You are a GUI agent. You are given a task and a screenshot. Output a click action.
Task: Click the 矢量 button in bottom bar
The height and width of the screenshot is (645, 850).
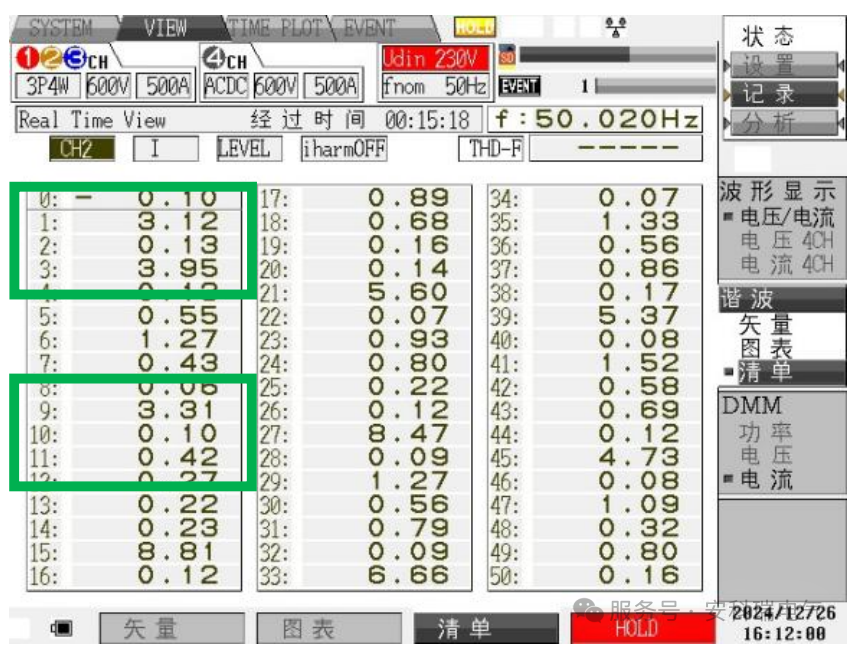point(172,628)
